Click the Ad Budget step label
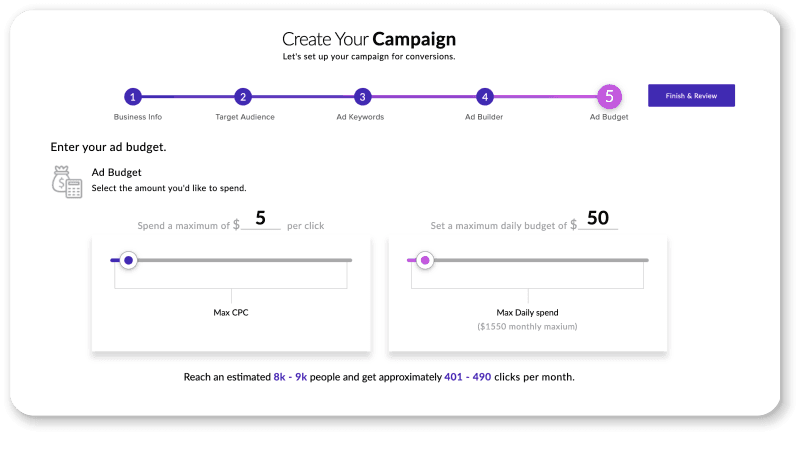Viewport: 800px width, 470px height. point(608,117)
